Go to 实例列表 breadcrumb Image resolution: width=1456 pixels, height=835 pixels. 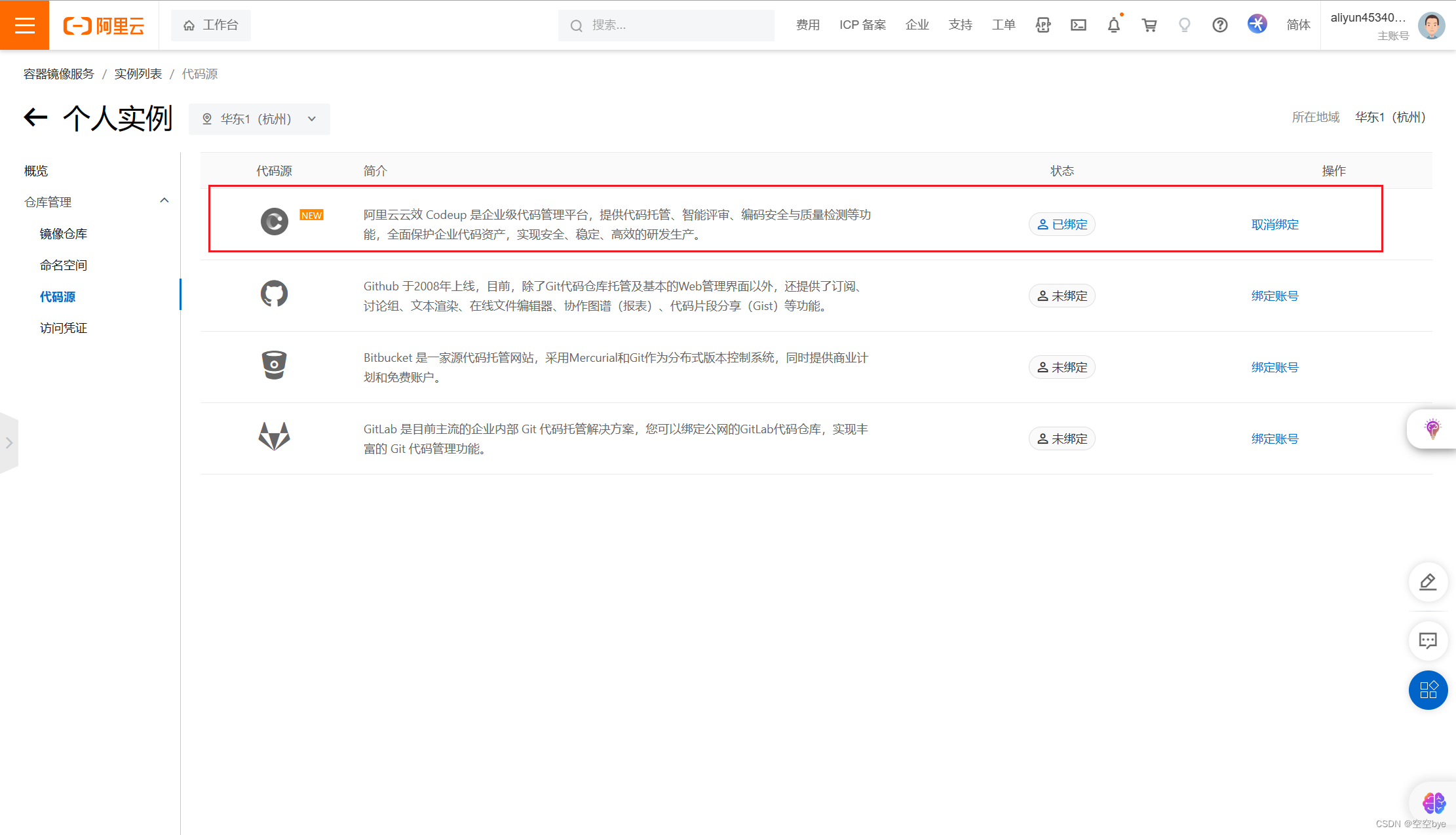point(138,74)
